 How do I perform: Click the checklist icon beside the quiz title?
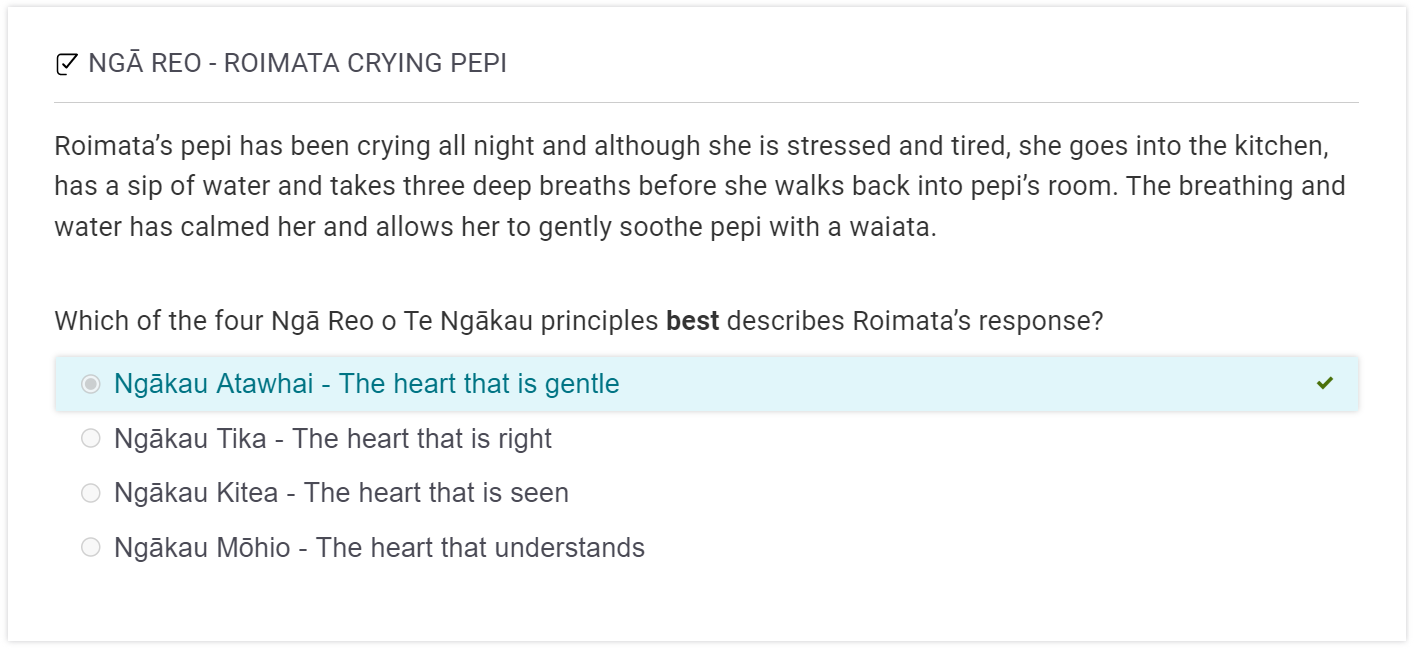click(x=66, y=65)
